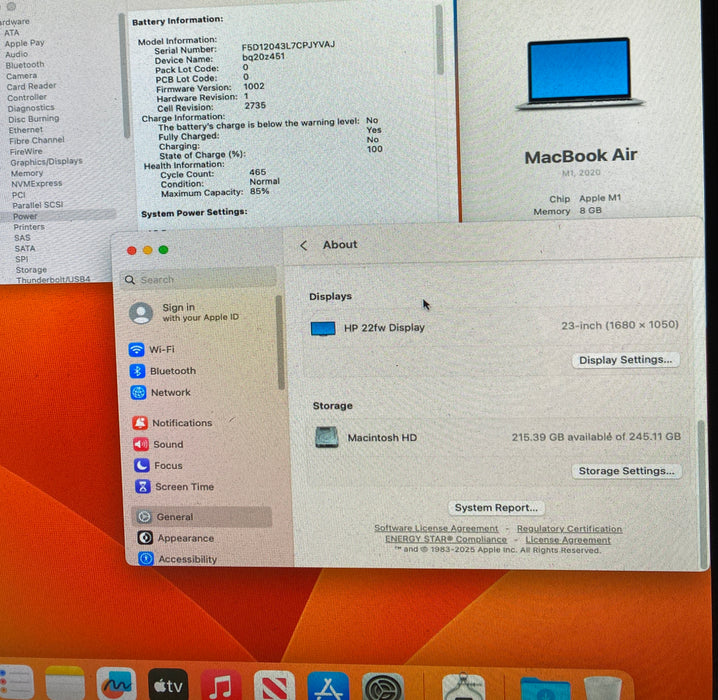Open Trash in the Dock
This screenshot has height=700, width=718.
(x=603, y=688)
